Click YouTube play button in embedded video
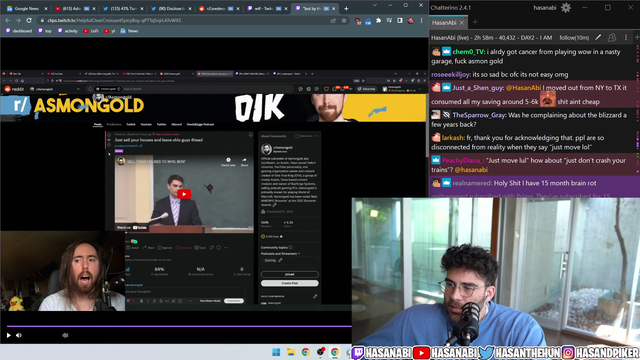The height and width of the screenshot is (360, 640). 184,194
